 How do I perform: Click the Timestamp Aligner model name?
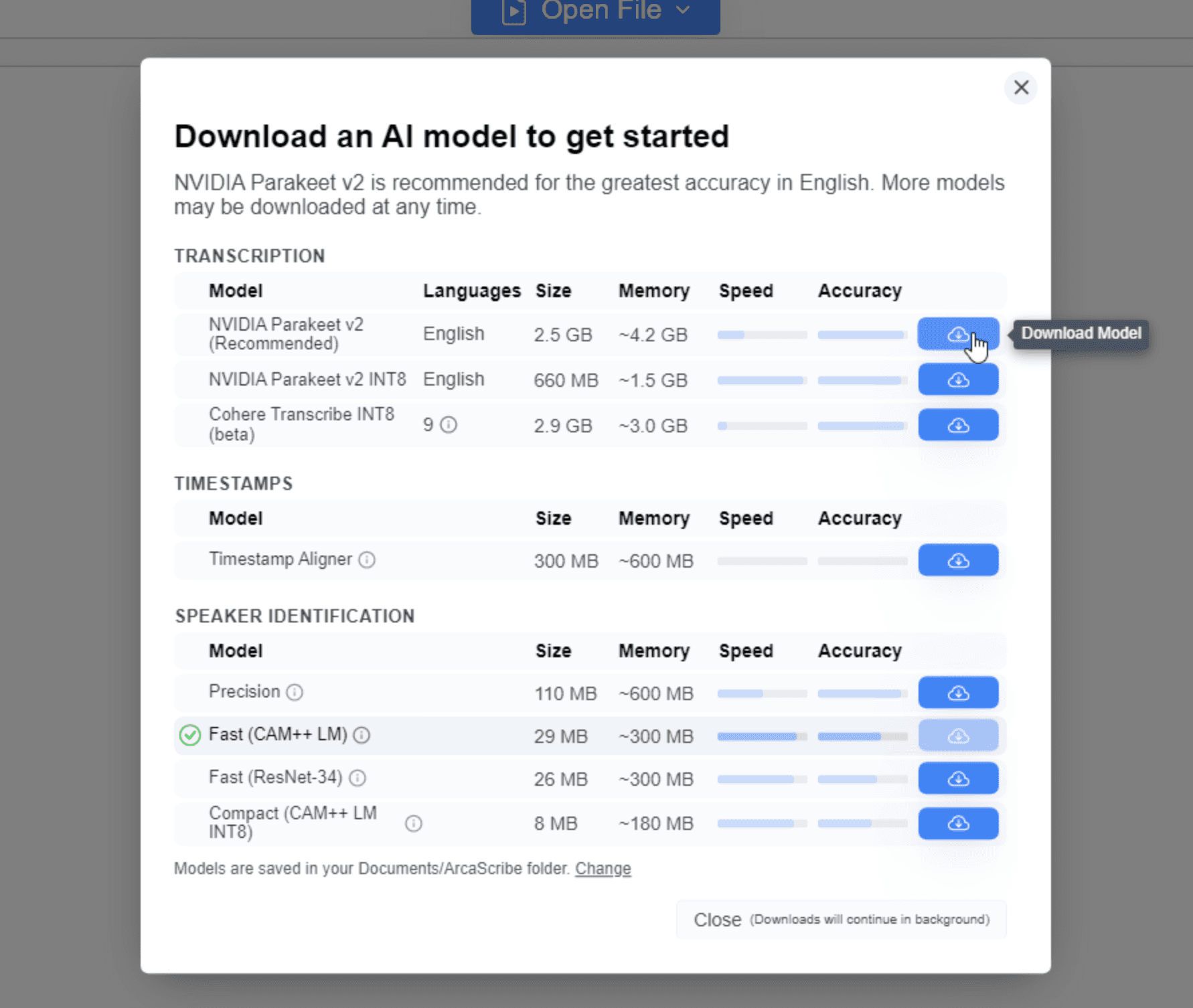point(281,560)
